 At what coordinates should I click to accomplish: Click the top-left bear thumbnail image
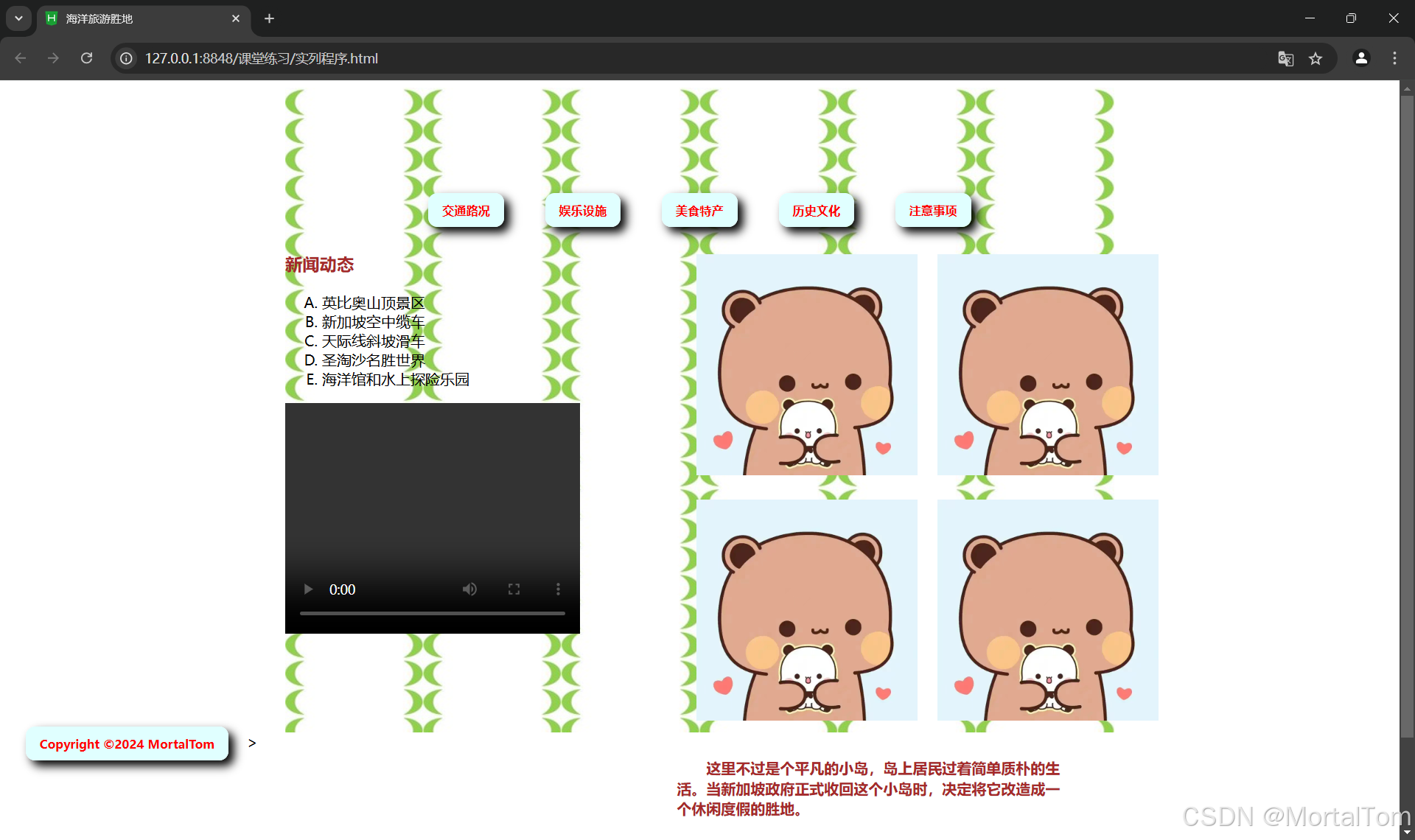click(807, 365)
